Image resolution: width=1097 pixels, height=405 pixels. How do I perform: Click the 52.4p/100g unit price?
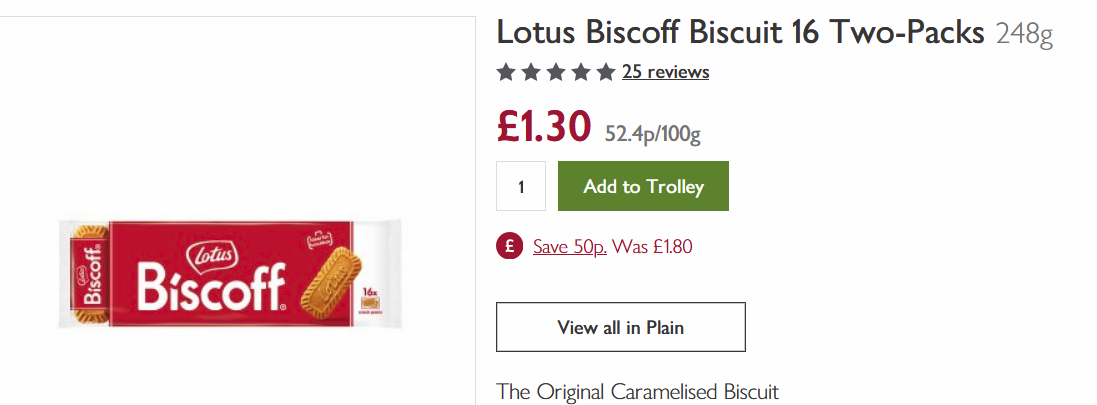[x=652, y=133]
